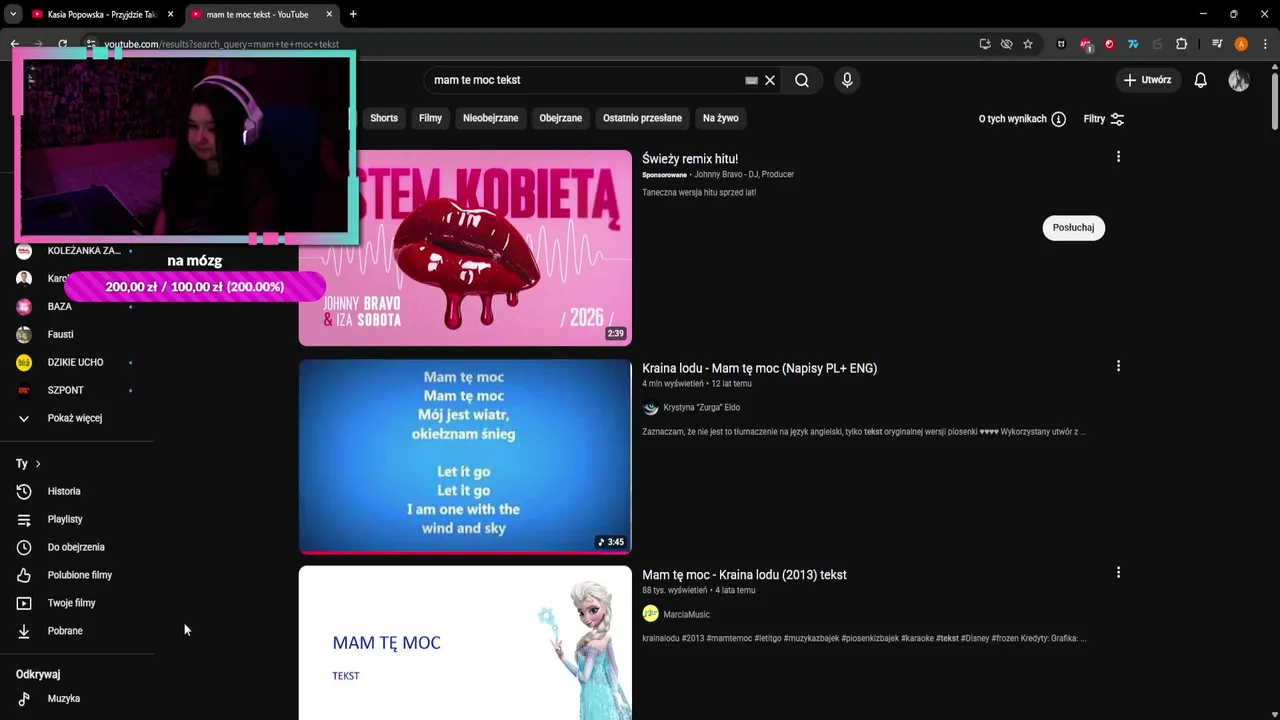This screenshot has width=1280, height=720.
Task: Select the Shorts filter chip
Action: pos(384,118)
